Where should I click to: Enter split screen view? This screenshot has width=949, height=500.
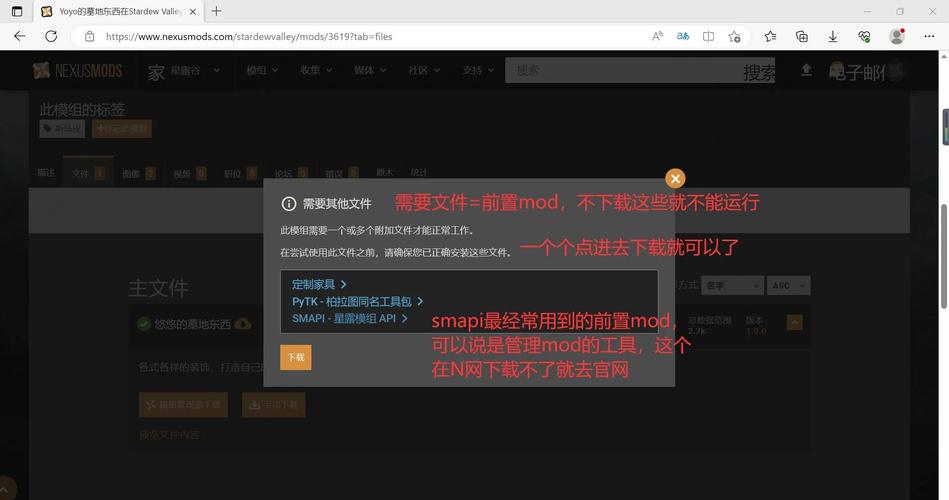click(708, 36)
